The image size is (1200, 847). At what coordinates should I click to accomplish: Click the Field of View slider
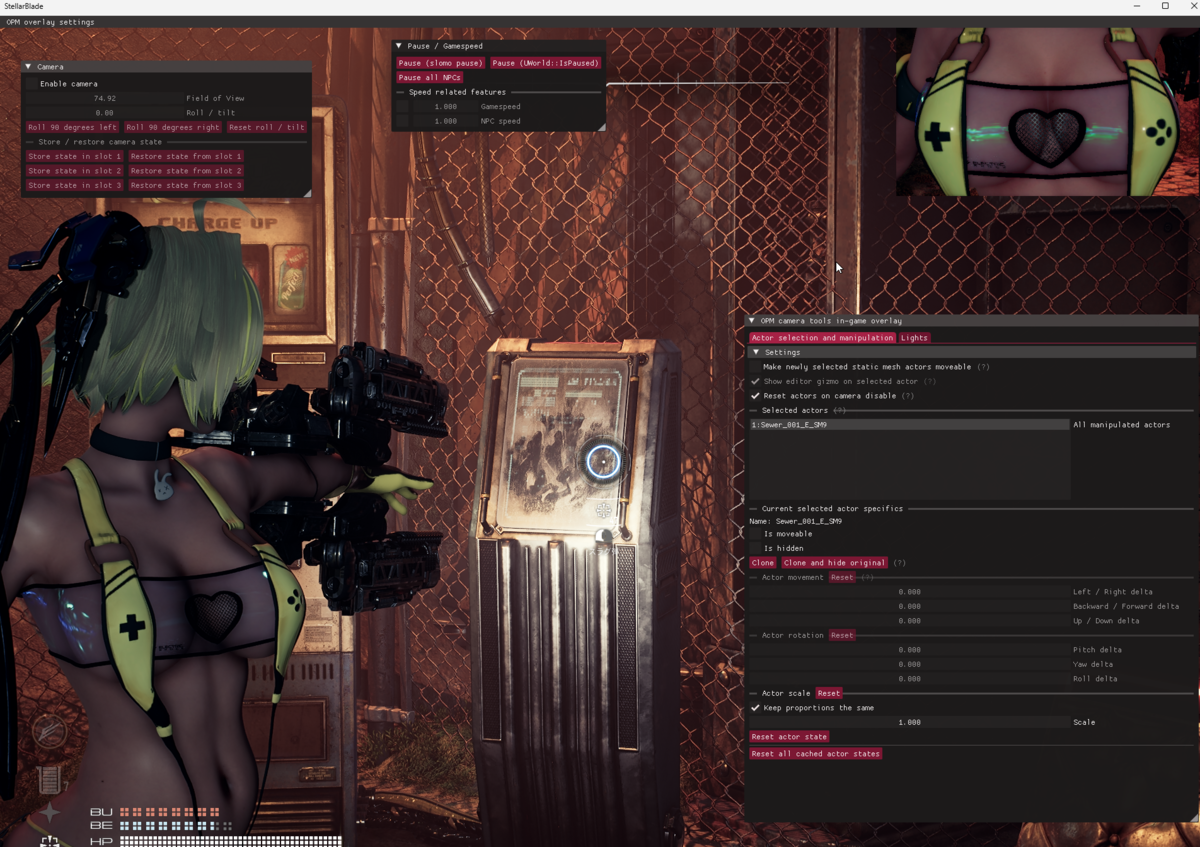coord(104,99)
